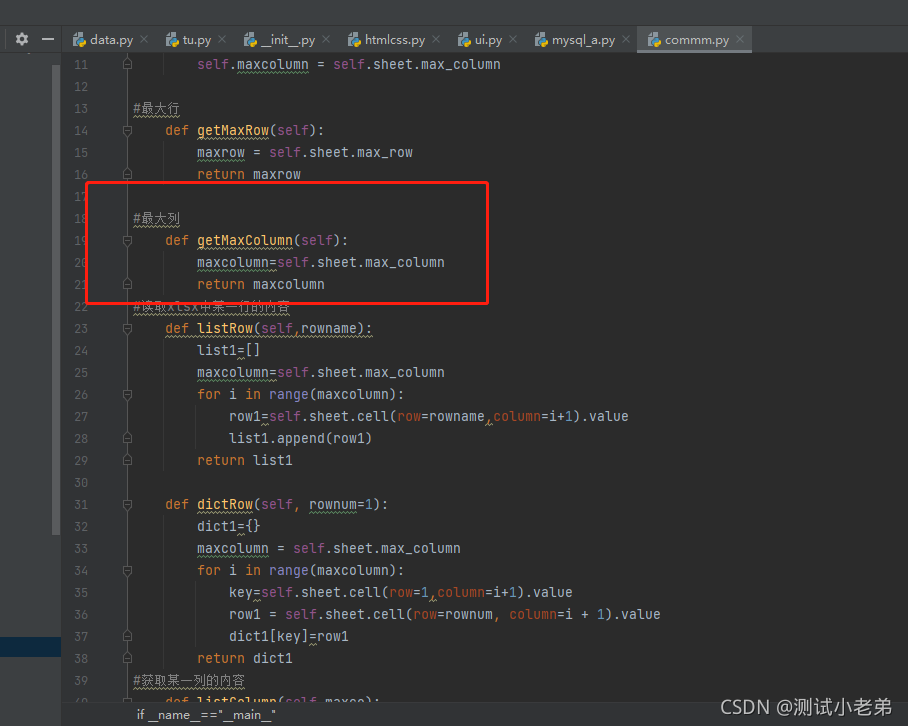The image size is (908, 726).
Task: Click 'maxrow = self.sheet.max_row' on line 15
Action: [x=305, y=153]
